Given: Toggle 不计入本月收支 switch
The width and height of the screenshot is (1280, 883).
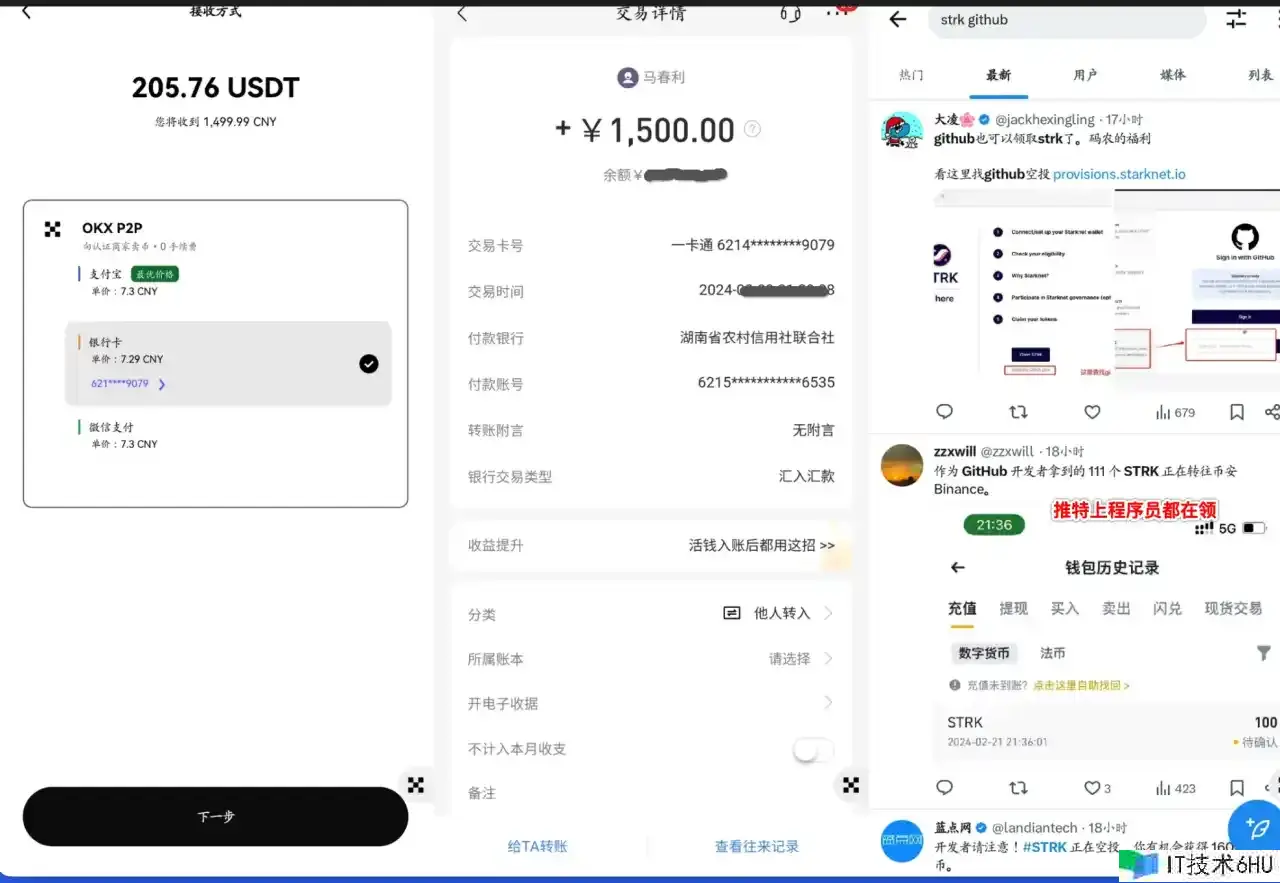Looking at the screenshot, I should 812,749.
